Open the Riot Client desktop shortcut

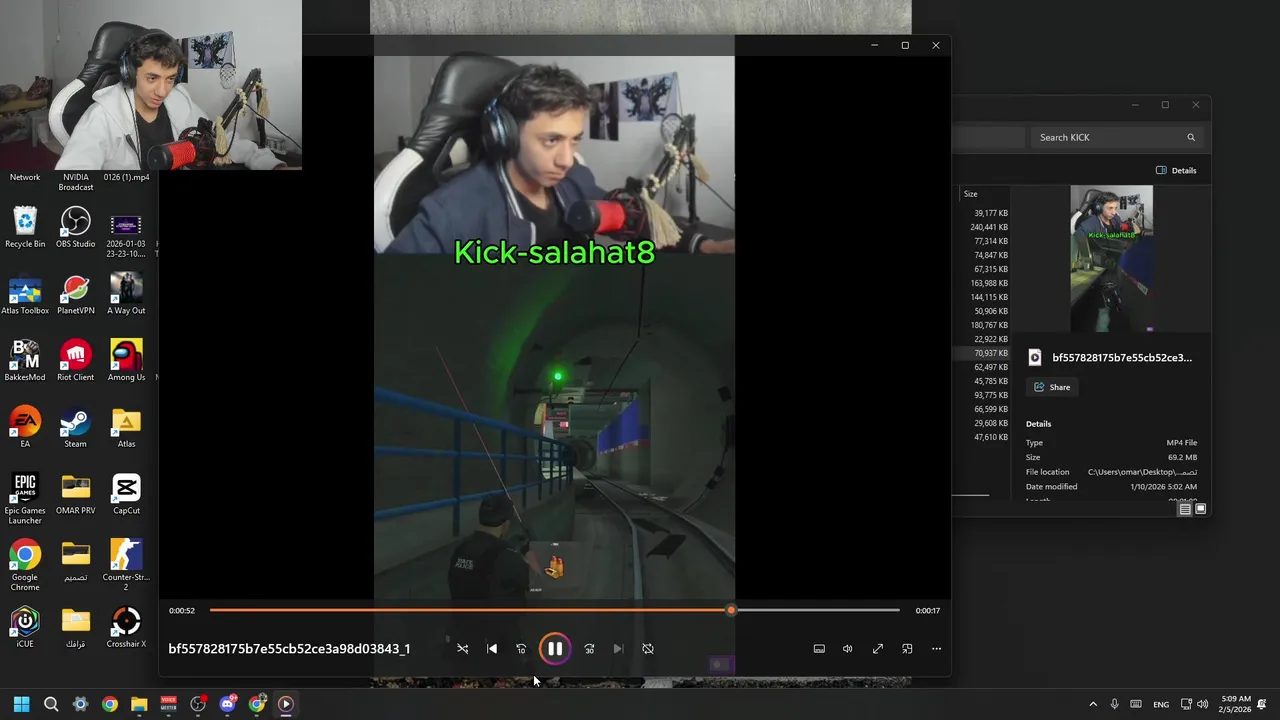(75, 360)
